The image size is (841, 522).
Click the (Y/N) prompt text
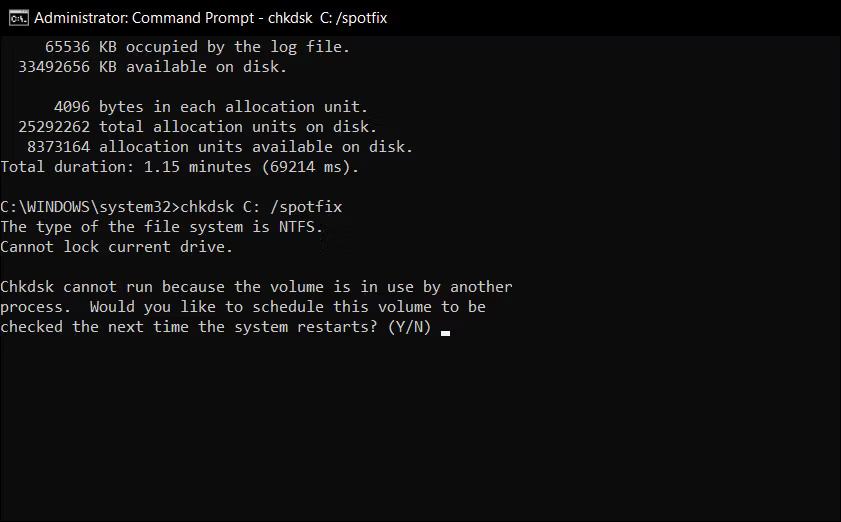pyautogui.click(x=409, y=327)
